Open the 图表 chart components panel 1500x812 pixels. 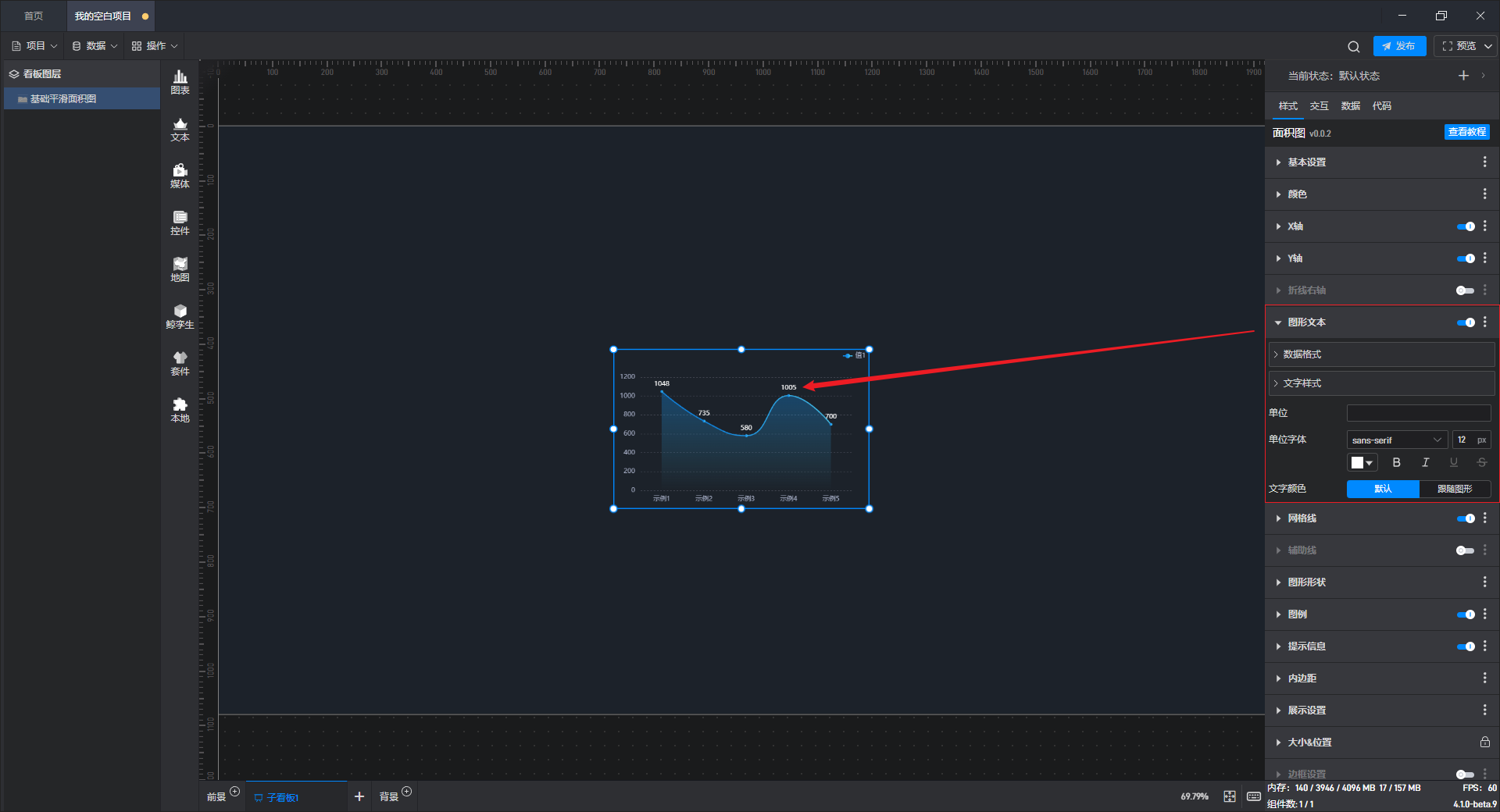[180, 82]
